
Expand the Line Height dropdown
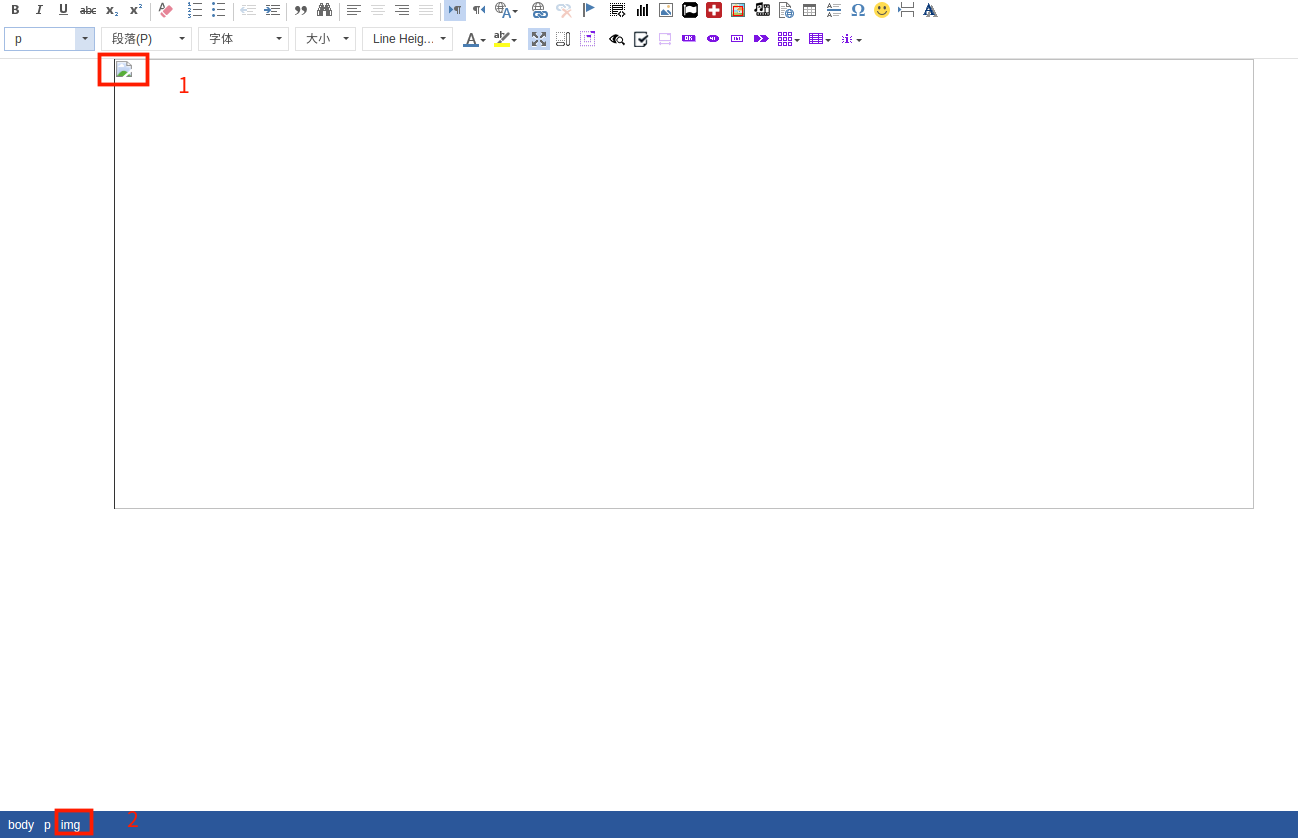(408, 39)
